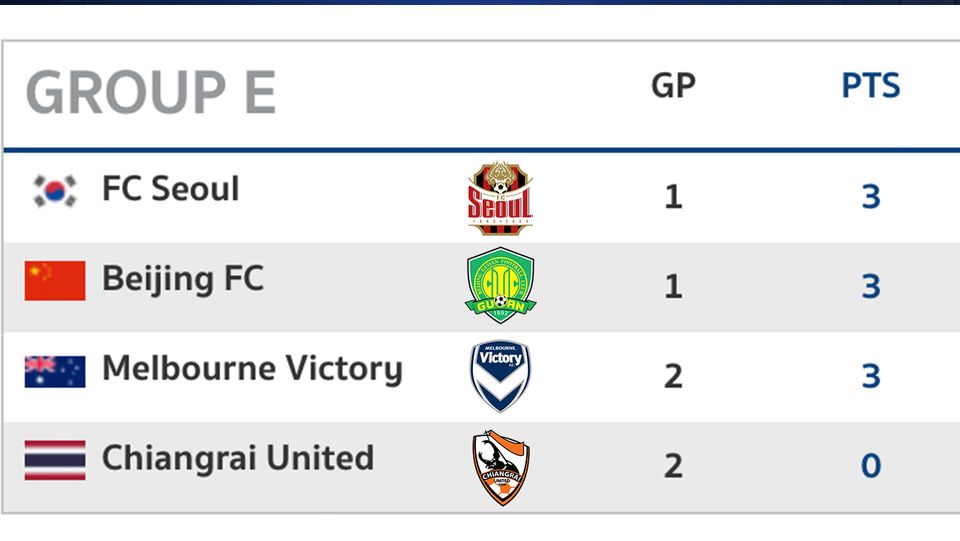The height and width of the screenshot is (541, 960).
Task: Click the FC Seoul club crest
Action: tap(500, 198)
